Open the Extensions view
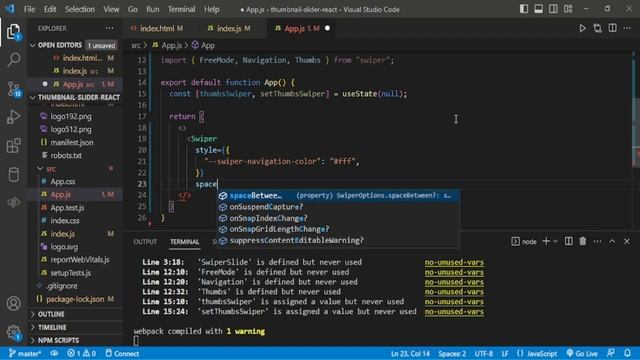 tap(13, 146)
